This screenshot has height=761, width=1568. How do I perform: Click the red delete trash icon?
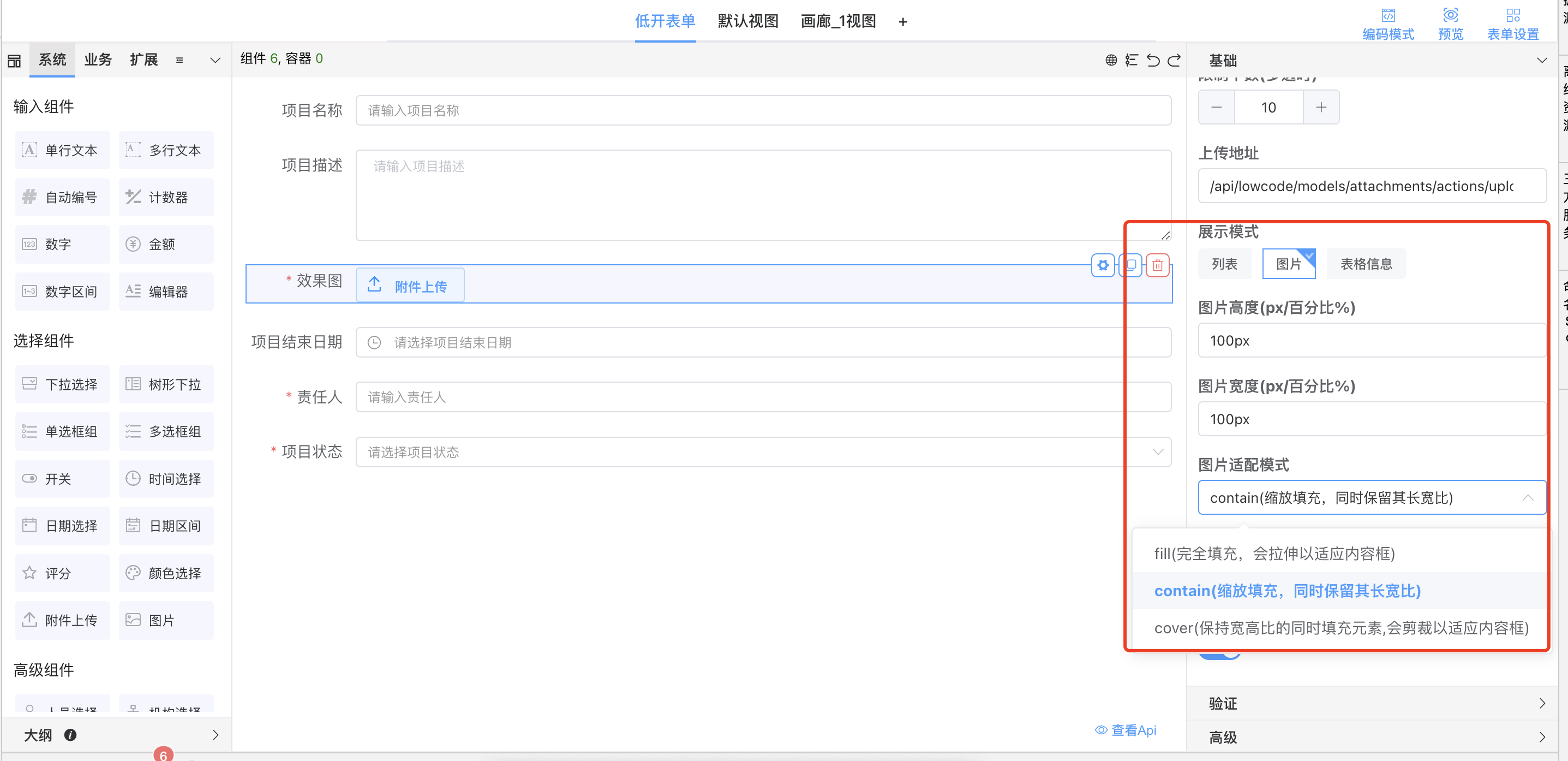pos(1157,265)
